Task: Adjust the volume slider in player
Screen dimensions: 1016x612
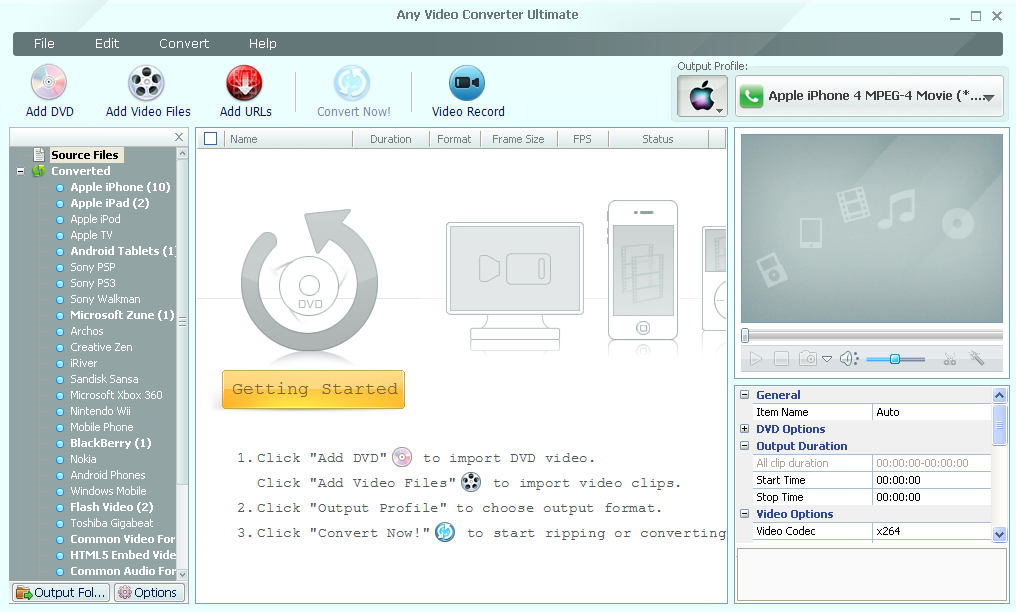Action: (894, 359)
